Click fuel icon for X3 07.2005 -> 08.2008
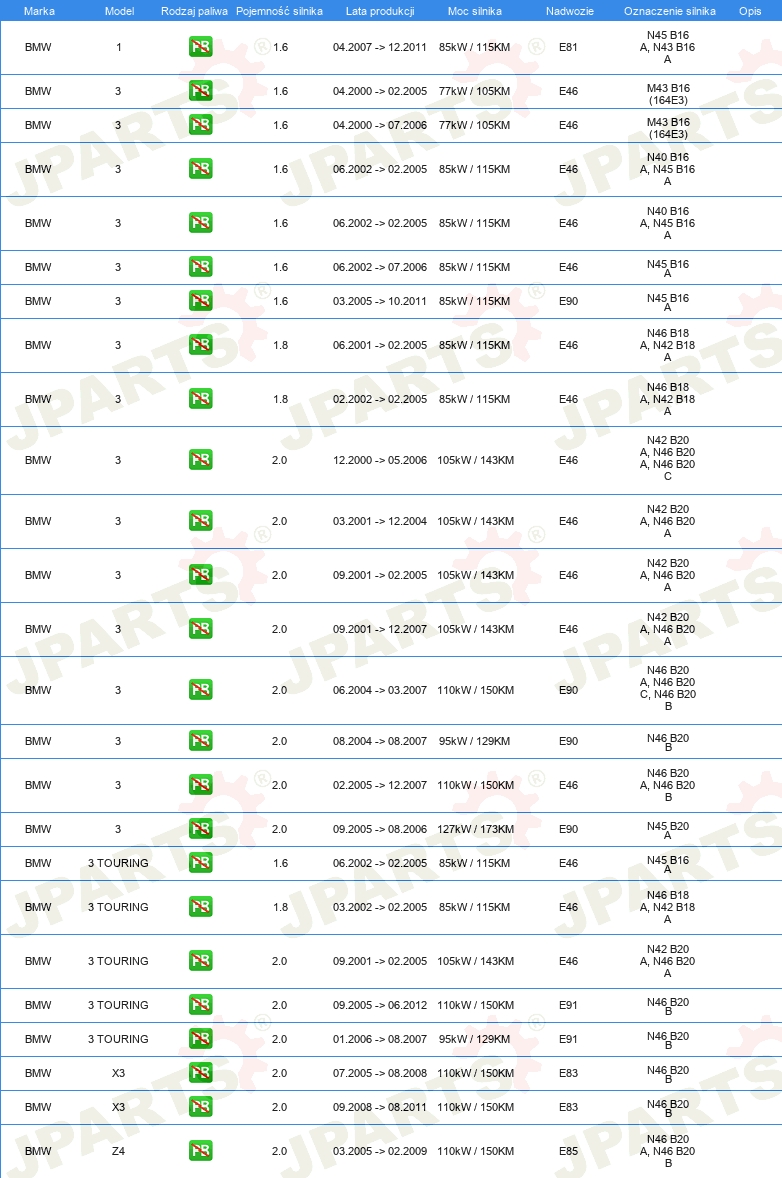782x1178 pixels. (201, 1073)
